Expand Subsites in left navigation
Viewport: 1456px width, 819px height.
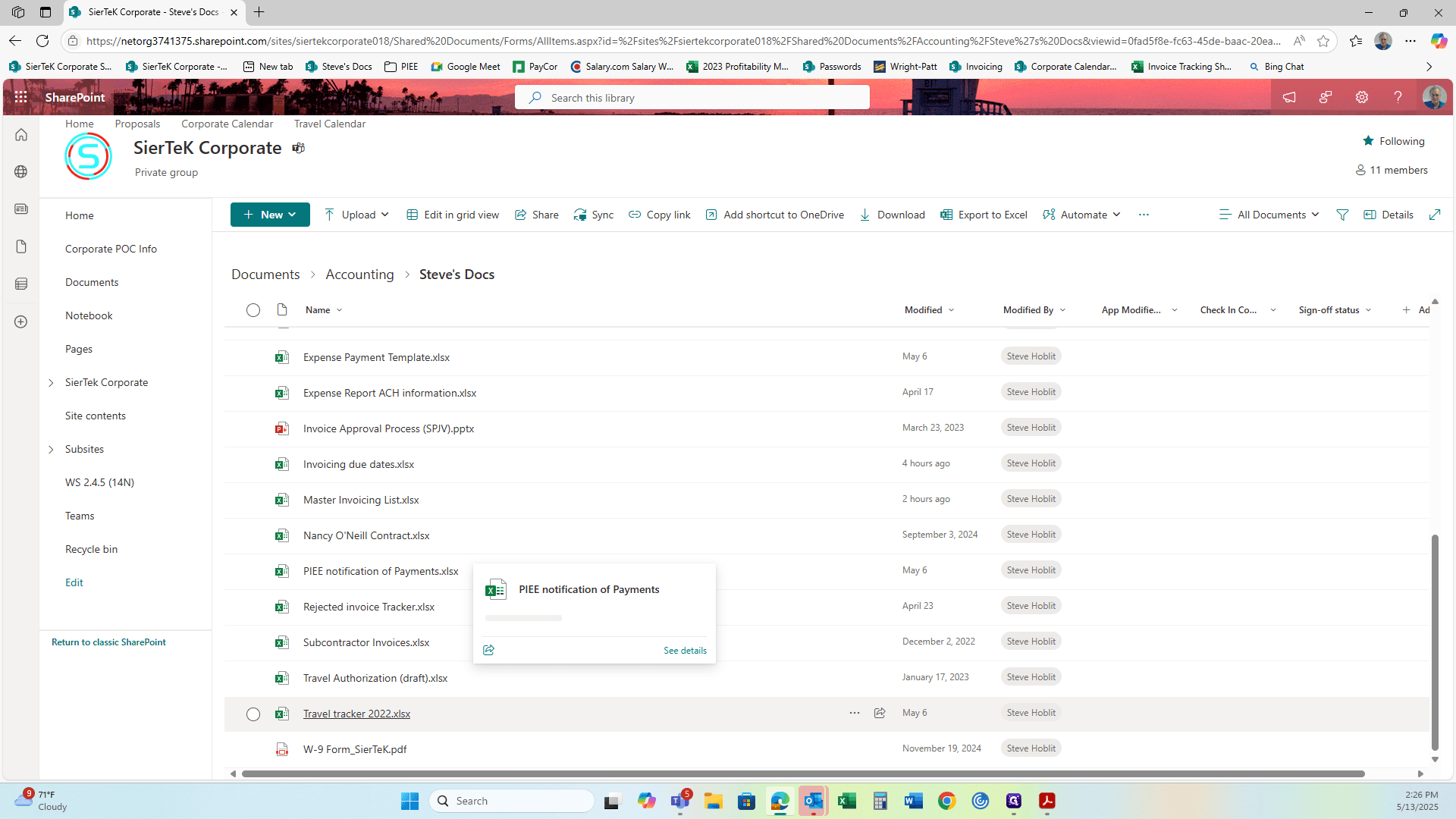click(51, 450)
